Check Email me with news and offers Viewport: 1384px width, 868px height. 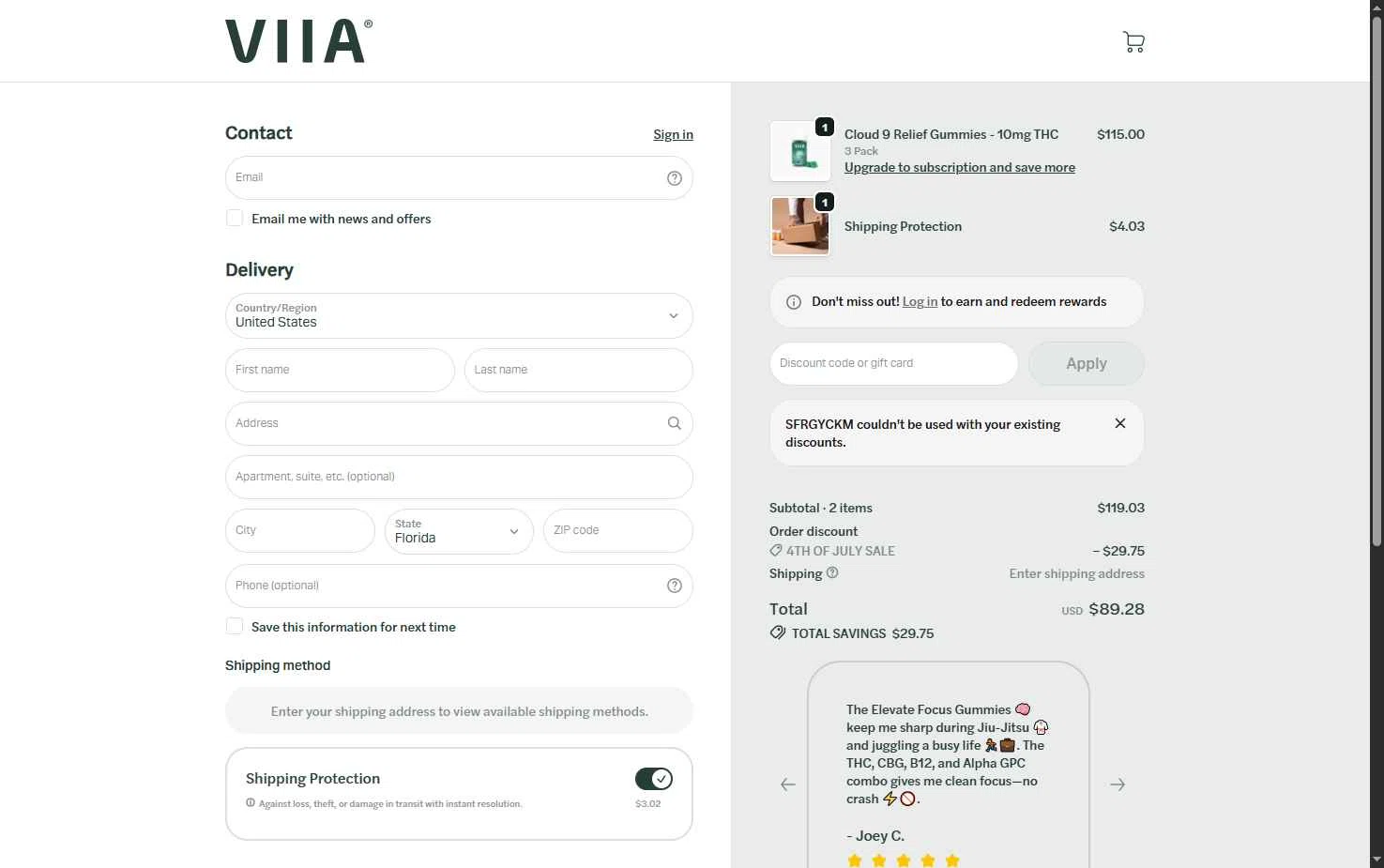click(x=235, y=219)
